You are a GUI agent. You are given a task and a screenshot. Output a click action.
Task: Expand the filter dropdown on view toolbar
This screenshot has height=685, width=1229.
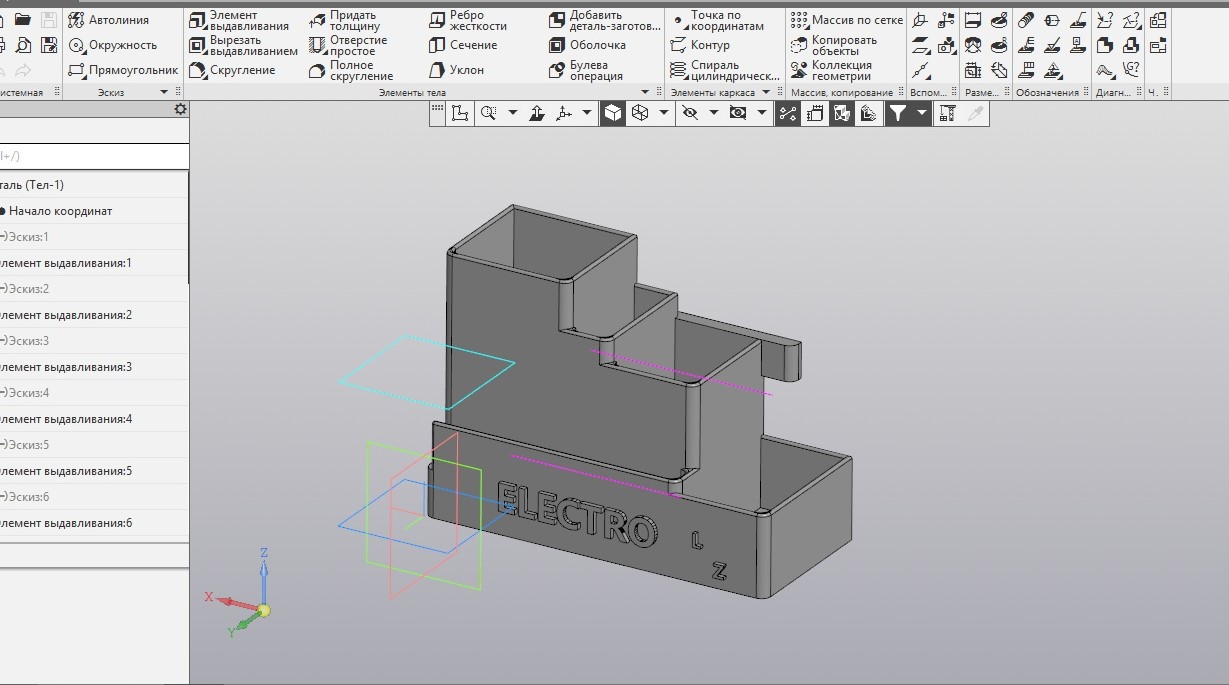922,112
